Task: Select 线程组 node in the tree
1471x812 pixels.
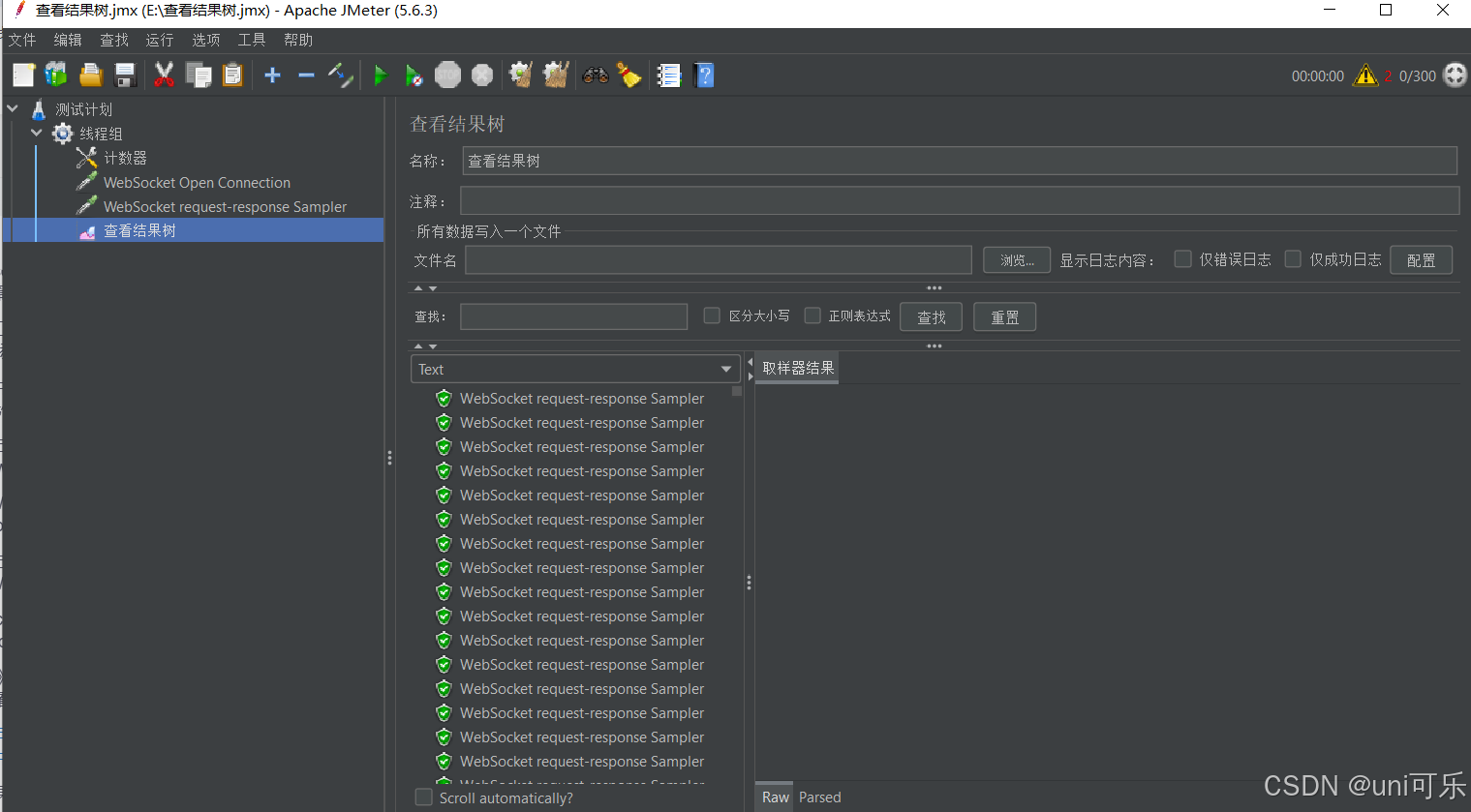Action: point(101,134)
